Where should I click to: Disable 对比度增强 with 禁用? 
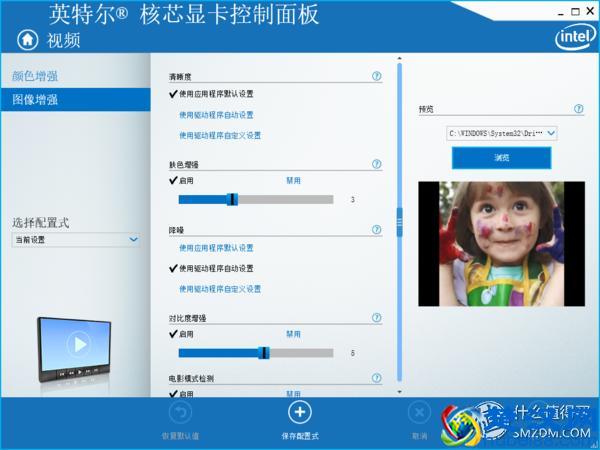pos(293,334)
